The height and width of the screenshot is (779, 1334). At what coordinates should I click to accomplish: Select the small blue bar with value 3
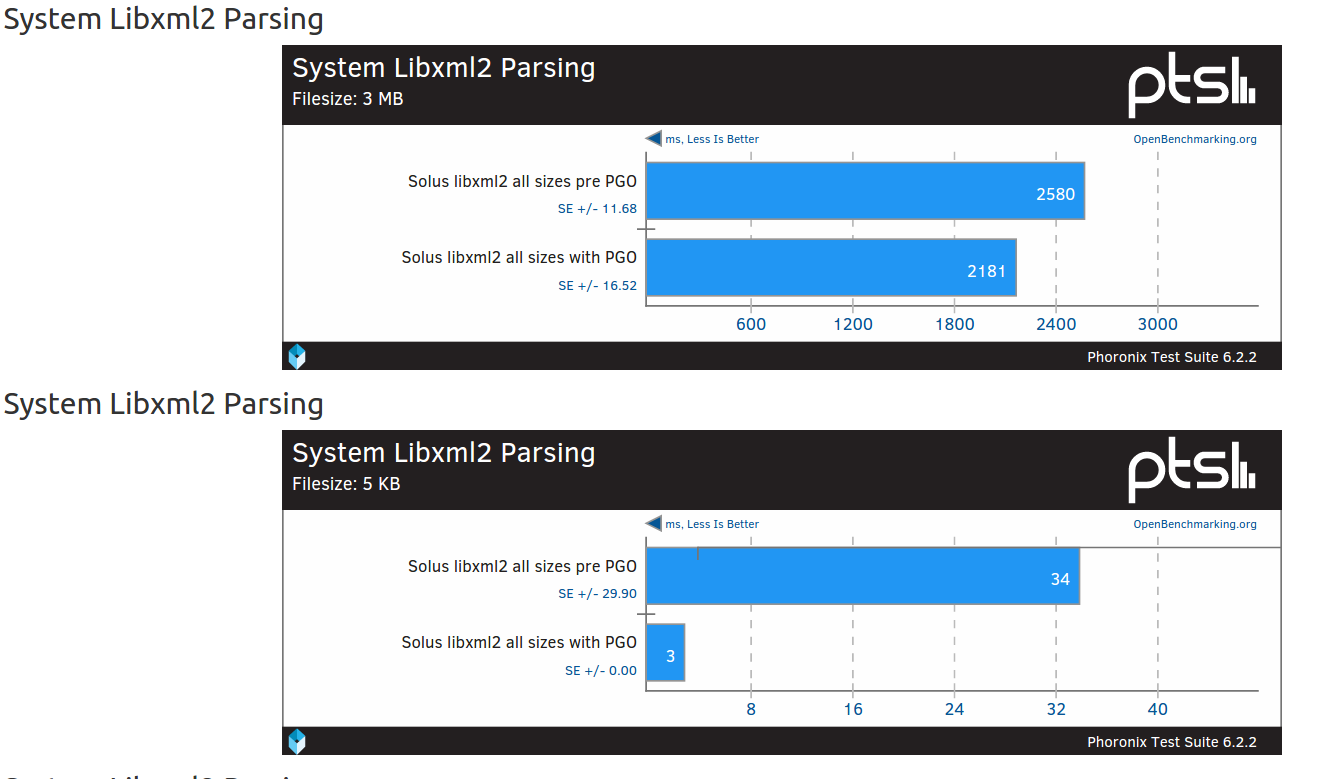[x=665, y=653]
